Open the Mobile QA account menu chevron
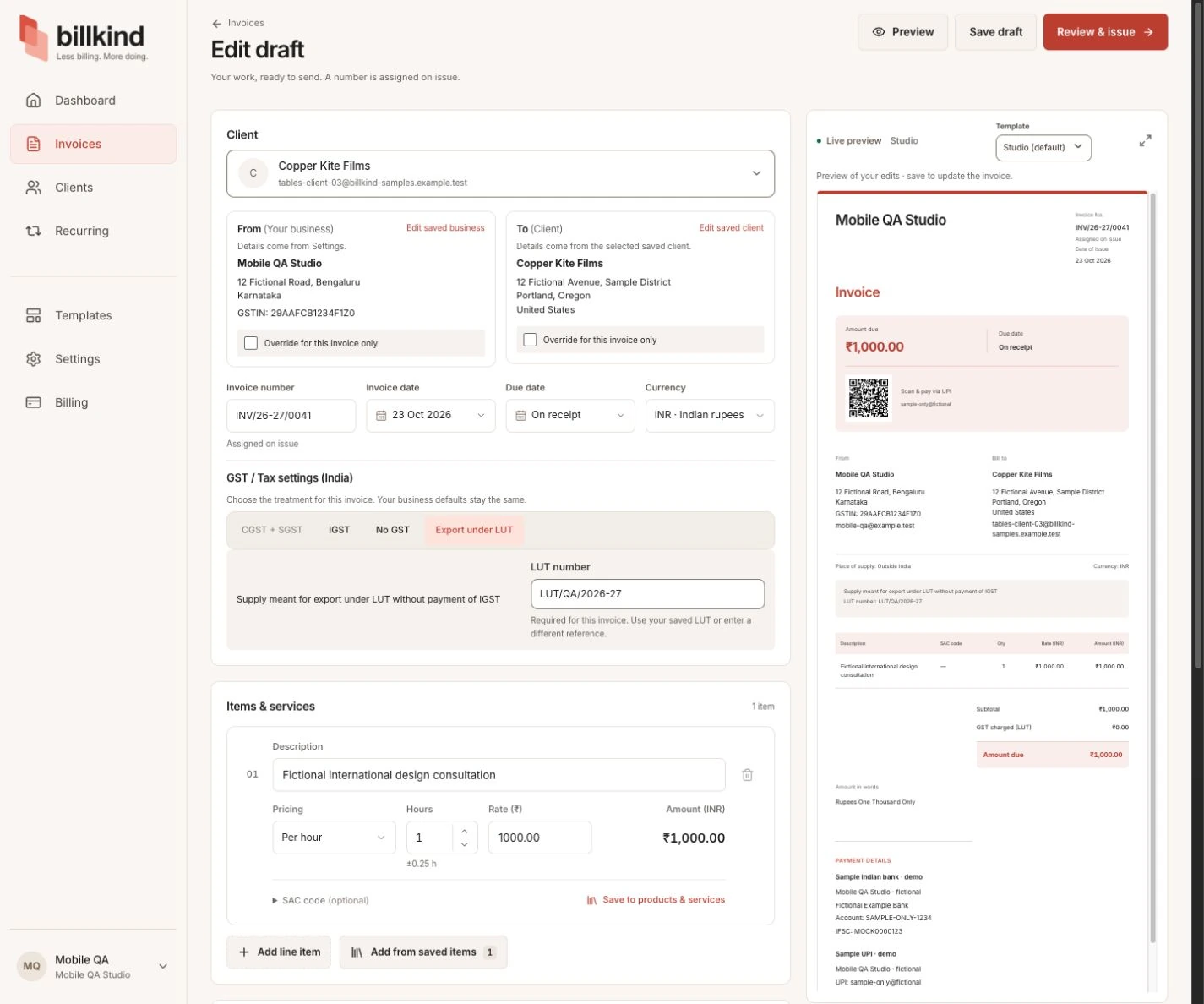The image size is (1204, 1004). coord(163,966)
